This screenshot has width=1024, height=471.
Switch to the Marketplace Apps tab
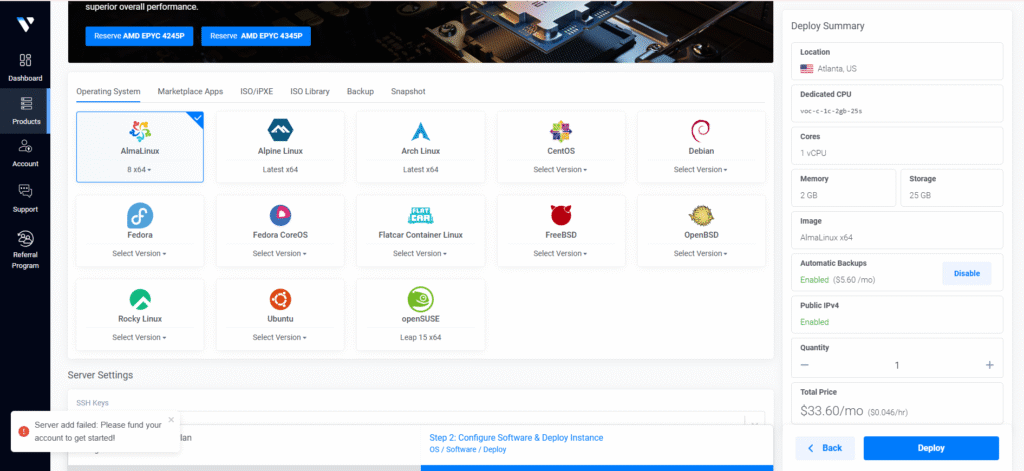point(190,91)
